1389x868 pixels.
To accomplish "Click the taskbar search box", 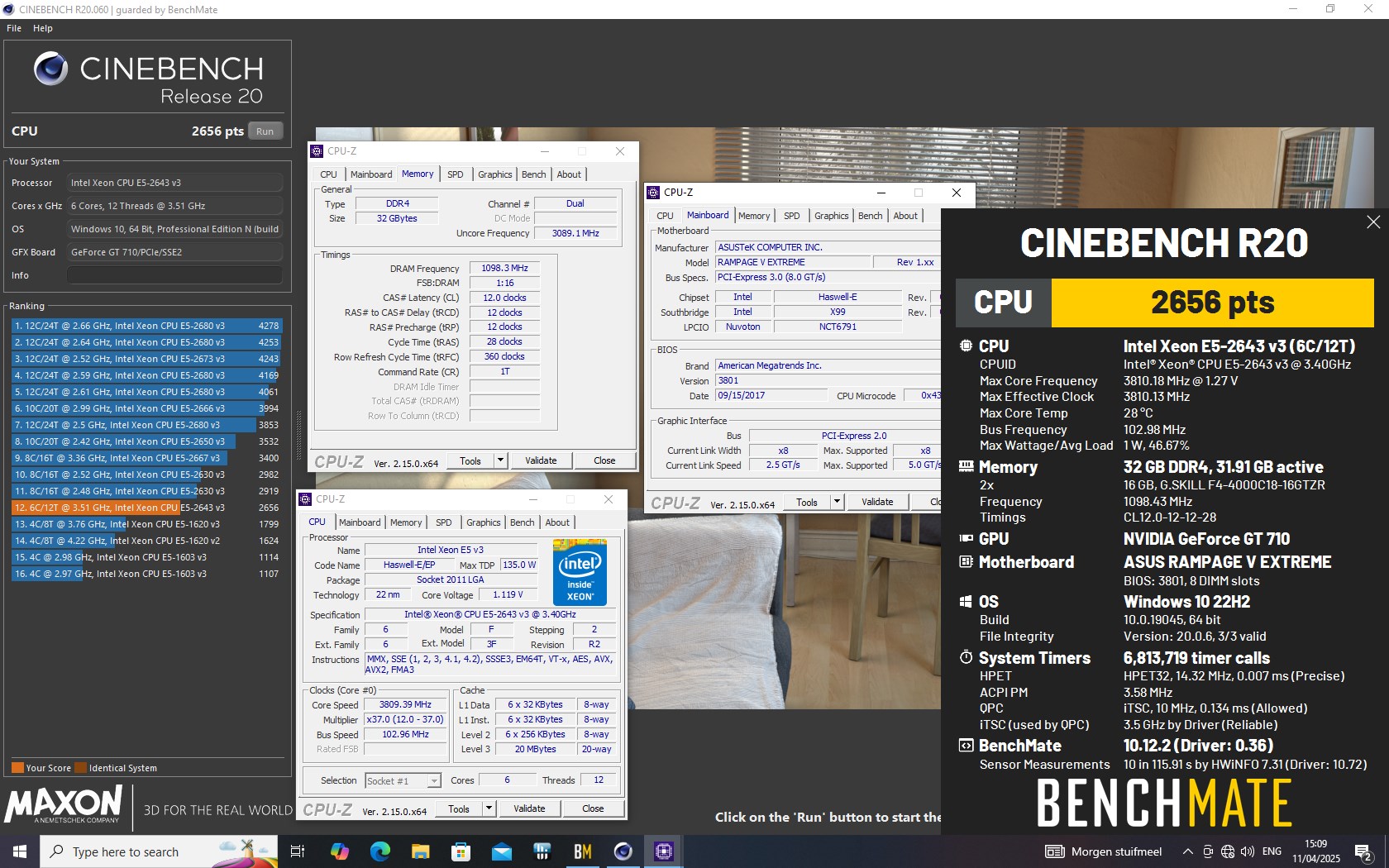I will [159, 851].
